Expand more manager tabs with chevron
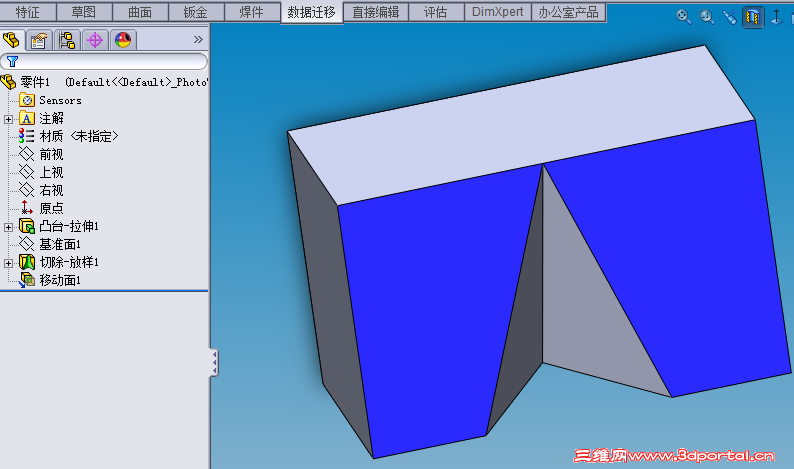Viewport: 794px width, 469px height. [x=198, y=40]
